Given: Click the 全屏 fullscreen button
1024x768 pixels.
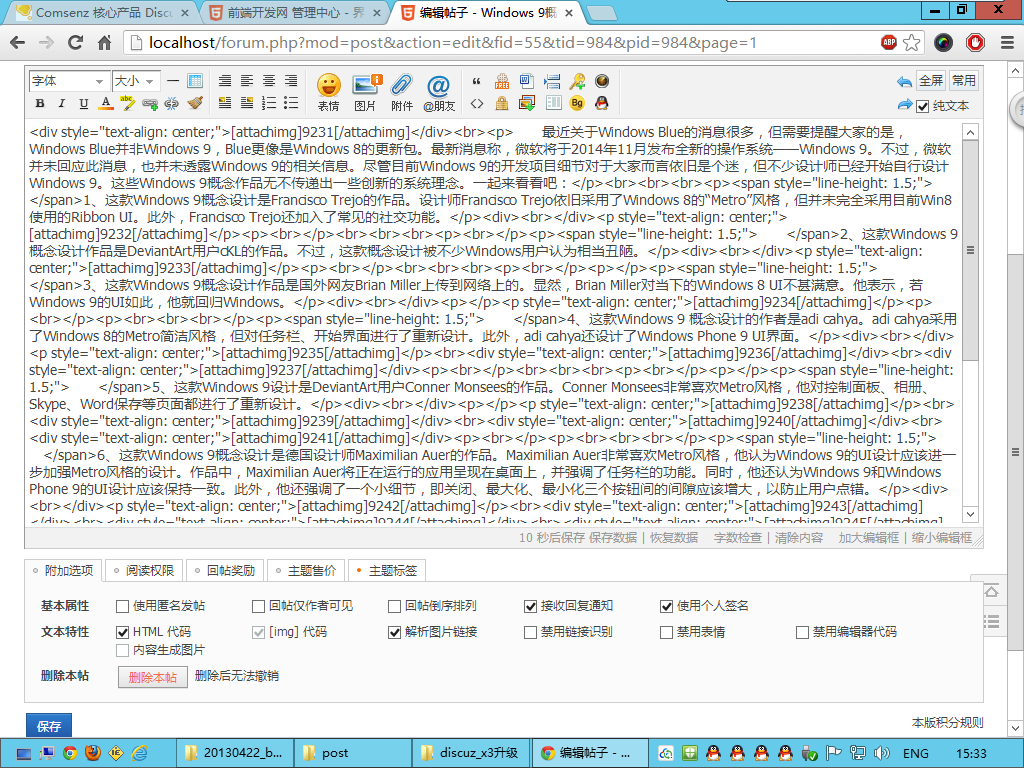Looking at the screenshot, I should tap(931, 81).
